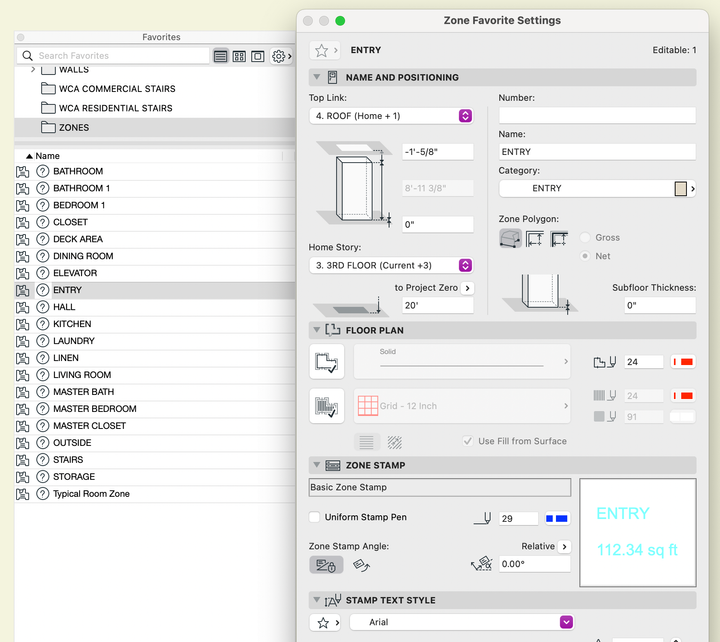
Task: Select the ENTRY favorite in the list
Action: click(x=155, y=290)
